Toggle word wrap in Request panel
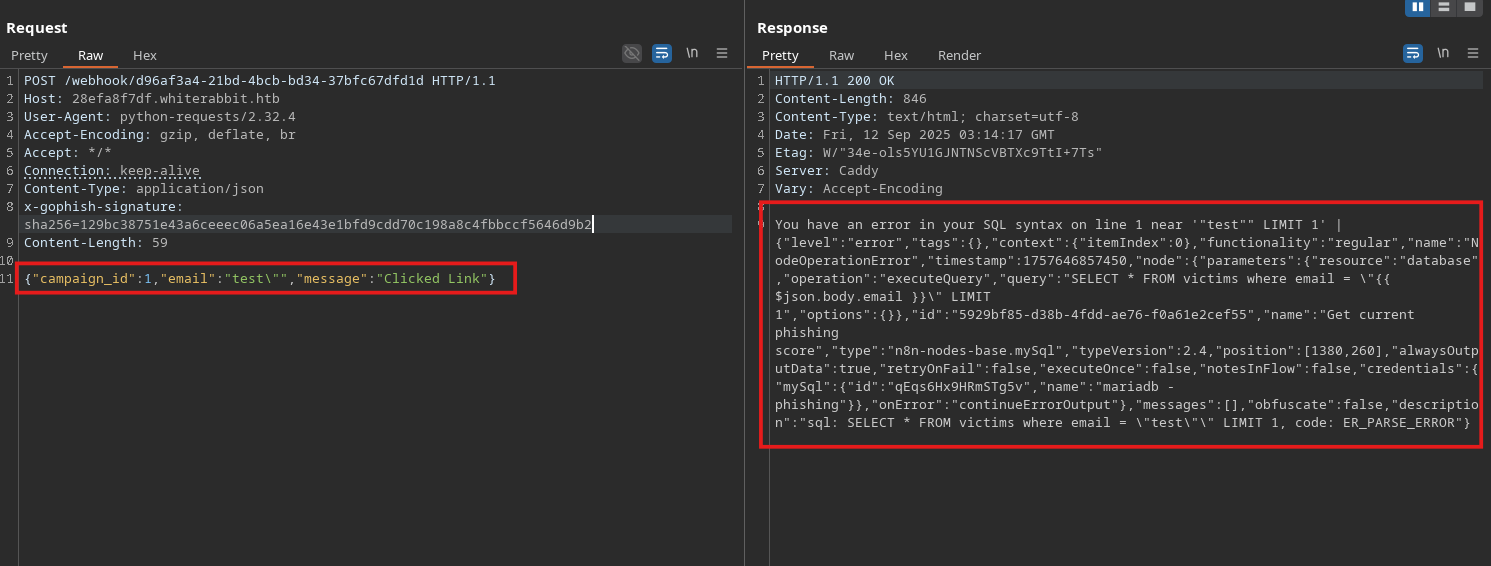Image resolution: width=1491 pixels, height=566 pixels. click(662, 54)
